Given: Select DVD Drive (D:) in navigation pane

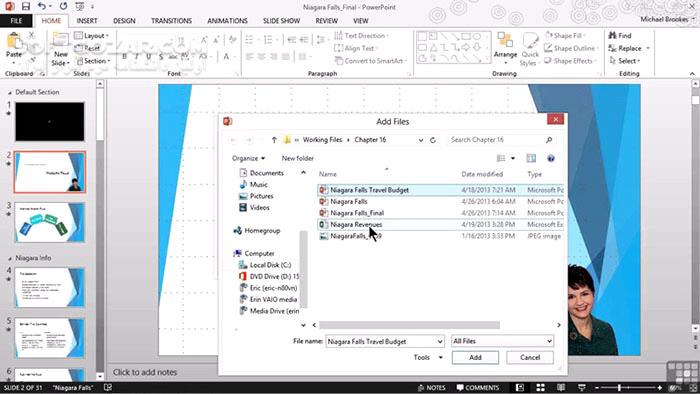Looking at the screenshot, I should [x=269, y=276].
